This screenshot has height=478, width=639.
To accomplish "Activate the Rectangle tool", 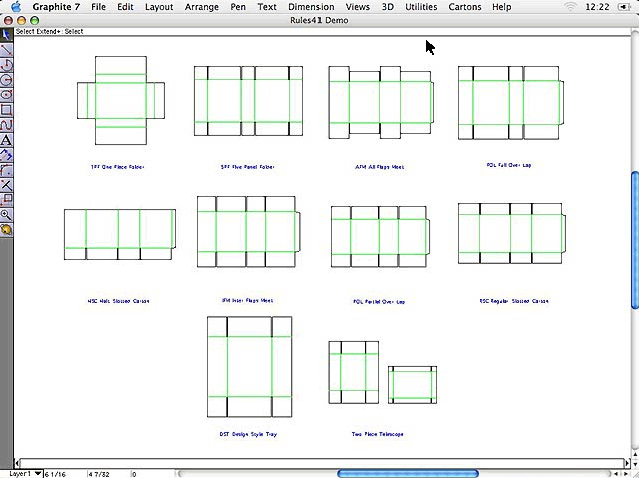I will 6,109.
